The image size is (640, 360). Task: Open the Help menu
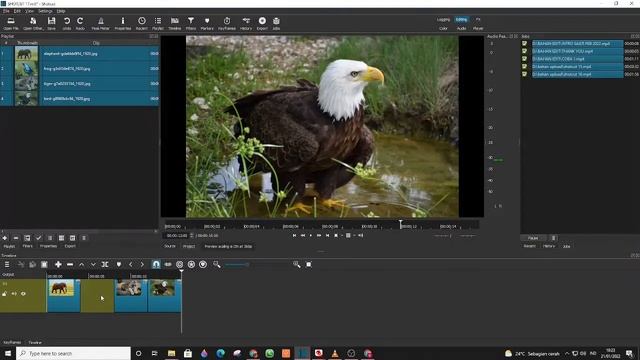point(61,11)
